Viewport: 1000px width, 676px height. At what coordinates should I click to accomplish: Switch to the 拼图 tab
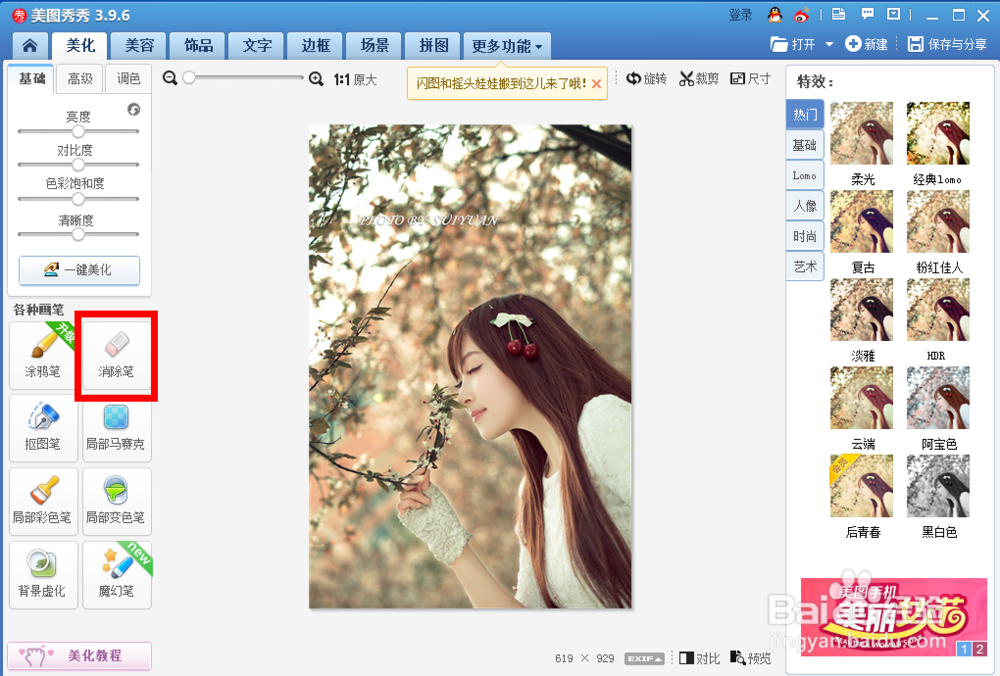click(433, 45)
